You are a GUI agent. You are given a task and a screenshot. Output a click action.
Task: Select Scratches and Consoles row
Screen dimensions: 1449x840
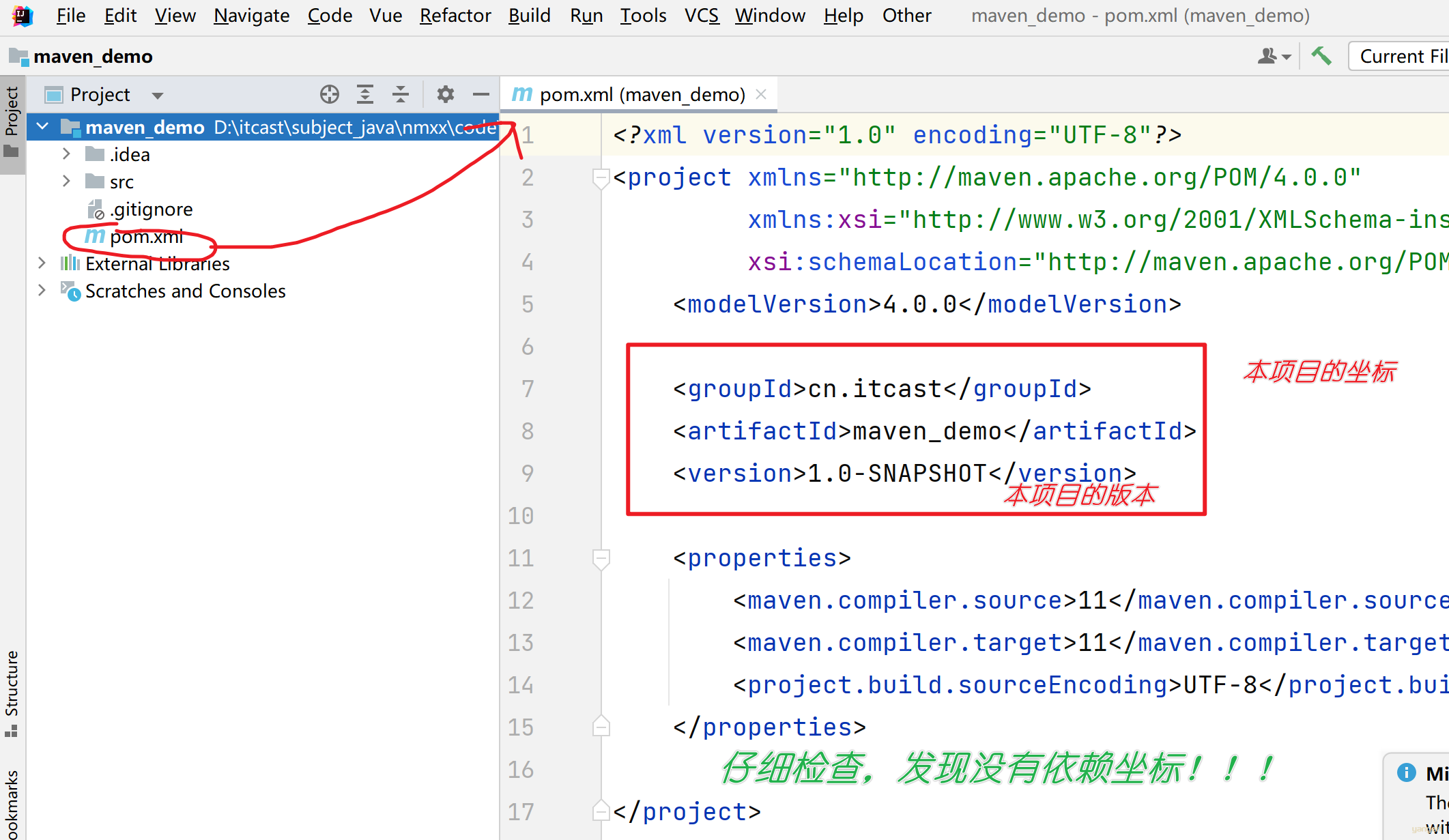point(263,291)
